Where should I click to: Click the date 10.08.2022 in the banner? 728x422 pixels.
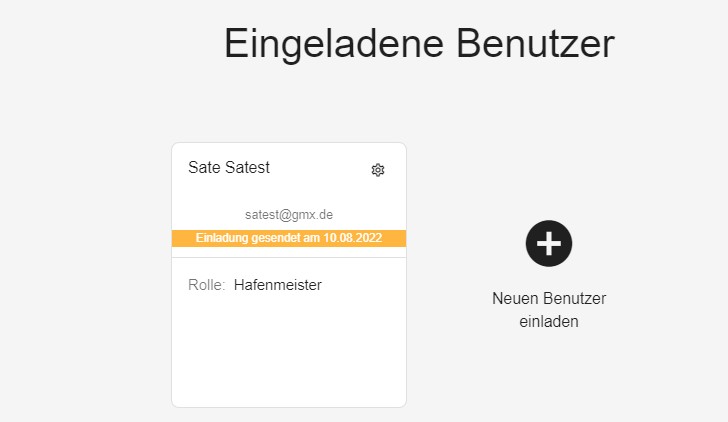point(352,238)
